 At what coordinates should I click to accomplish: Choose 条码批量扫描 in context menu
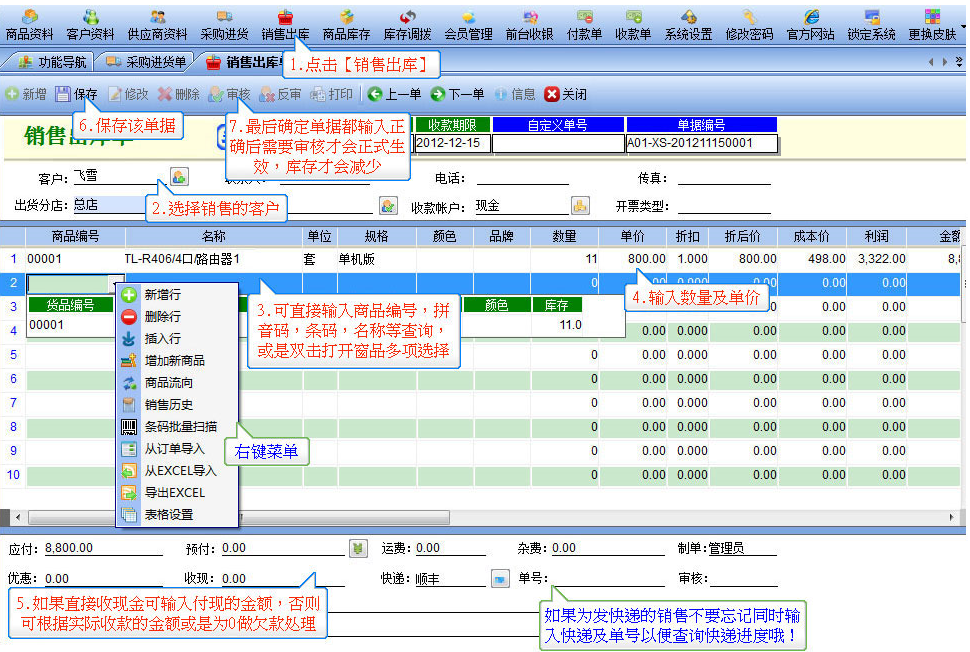tap(177, 427)
